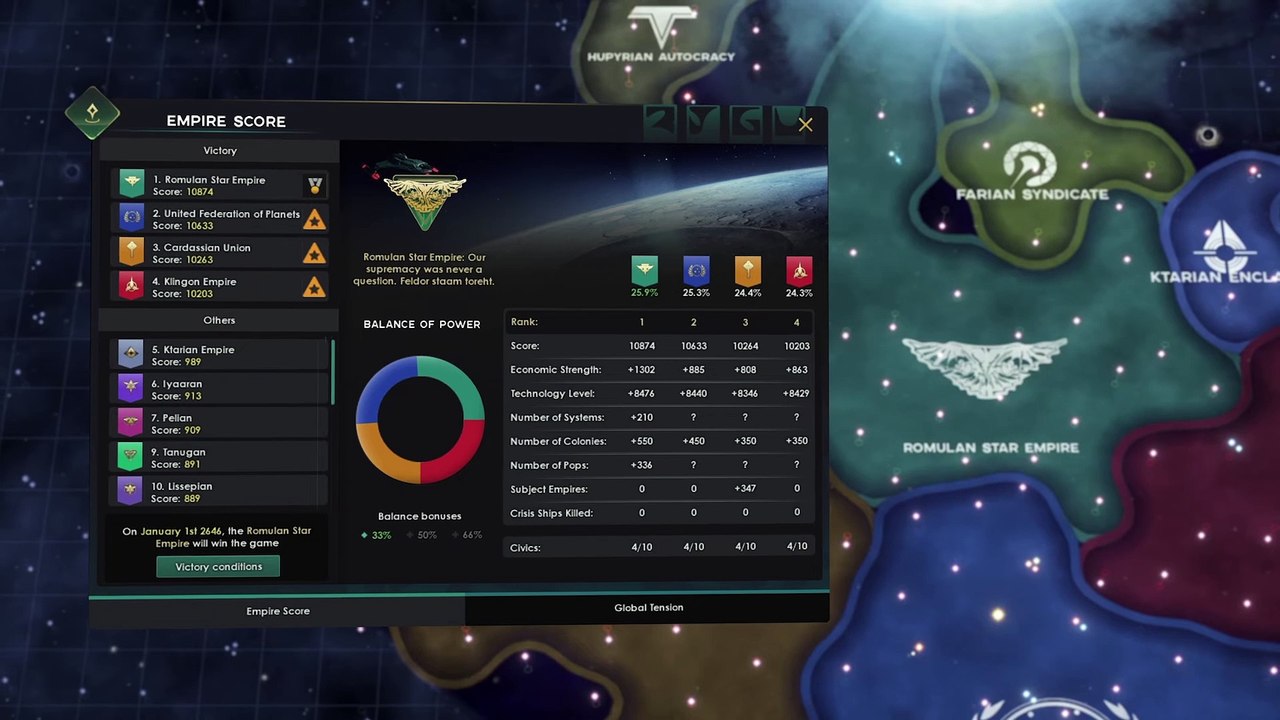This screenshot has width=1280, height=720.
Task: Click the orange Cardassian flag above the 24.4% column
Action: point(748,270)
